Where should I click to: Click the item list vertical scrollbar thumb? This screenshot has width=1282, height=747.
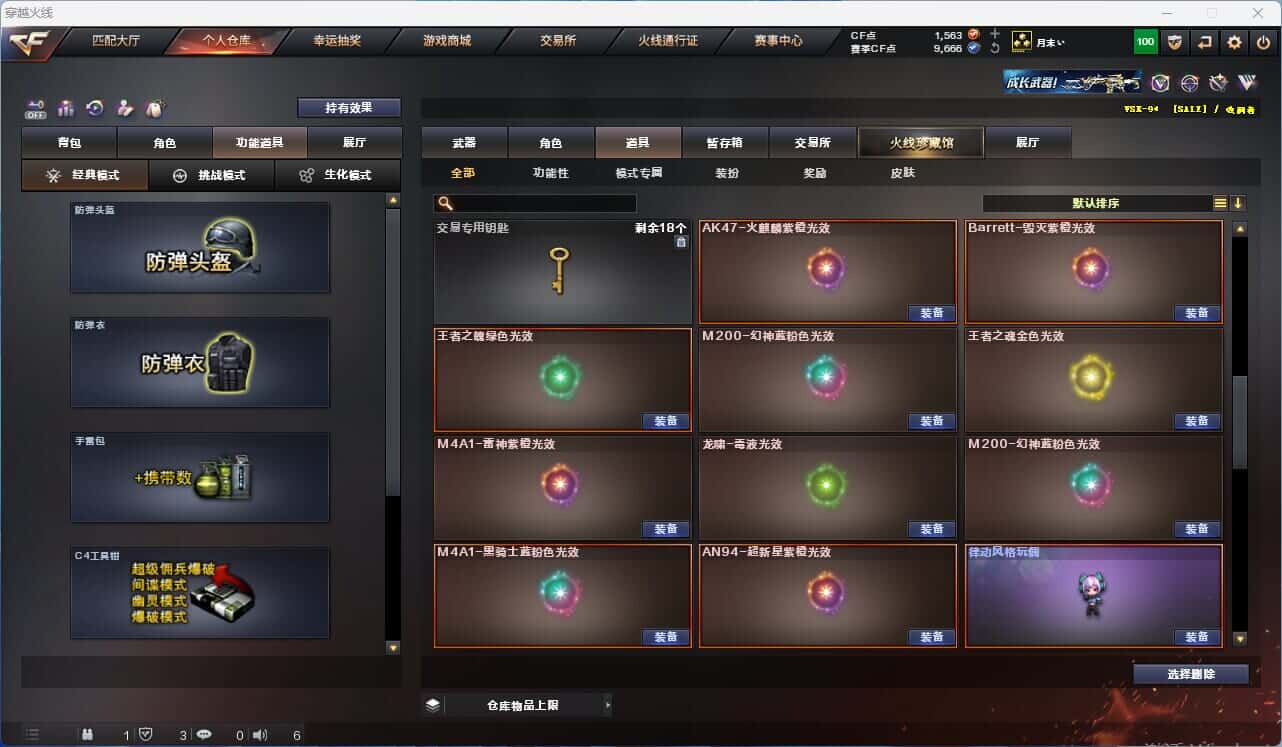1240,422
